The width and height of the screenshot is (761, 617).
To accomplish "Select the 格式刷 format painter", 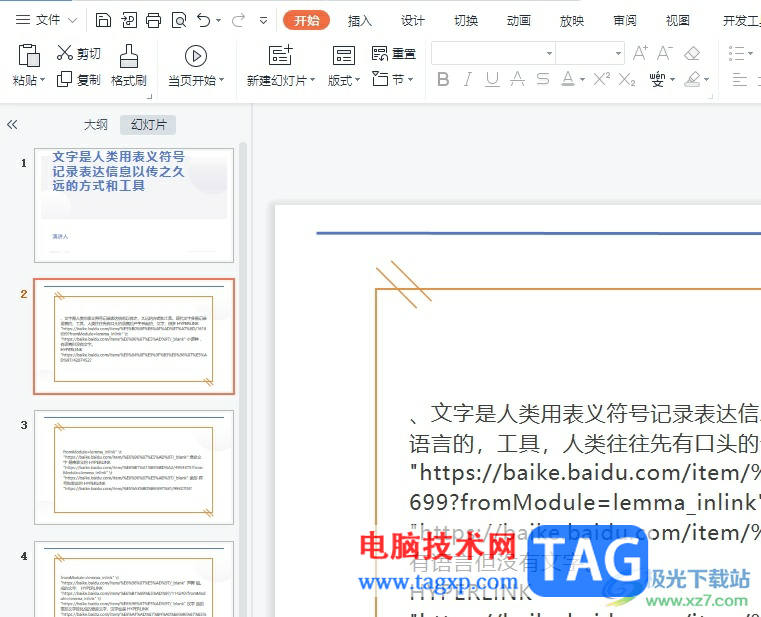I will click(x=129, y=66).
